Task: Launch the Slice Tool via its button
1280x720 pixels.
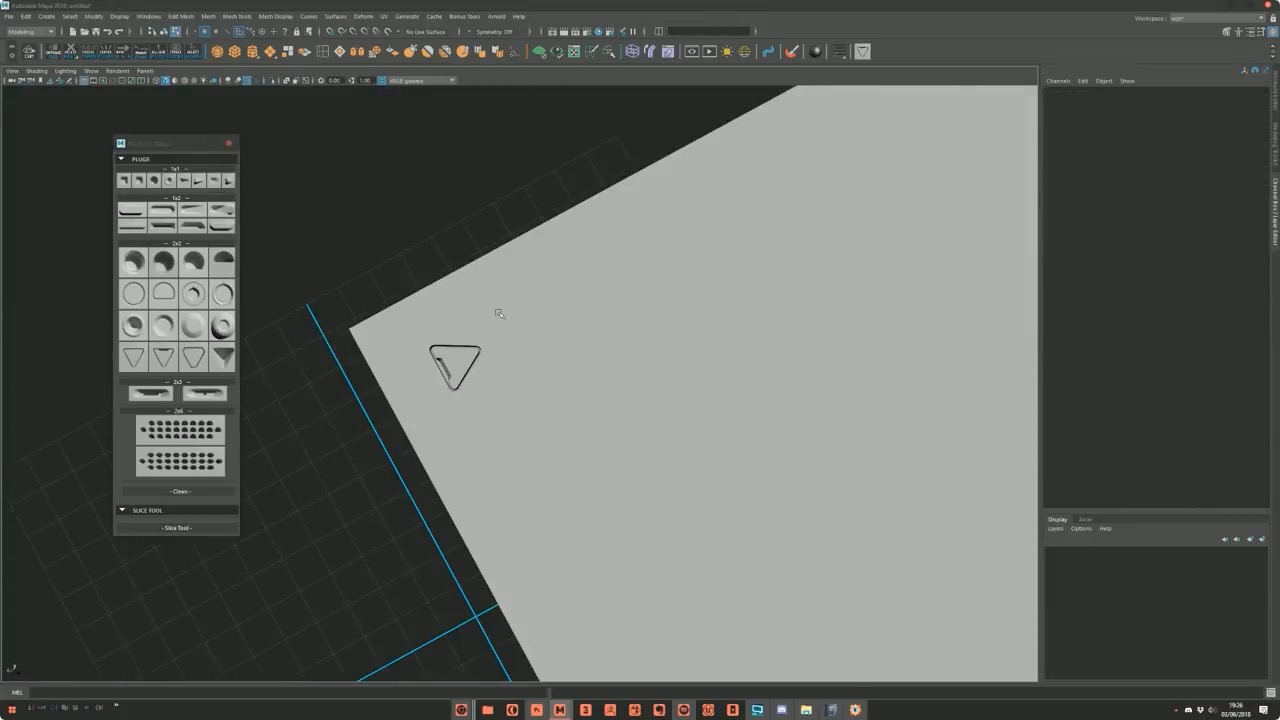Action: click(176, 527)
